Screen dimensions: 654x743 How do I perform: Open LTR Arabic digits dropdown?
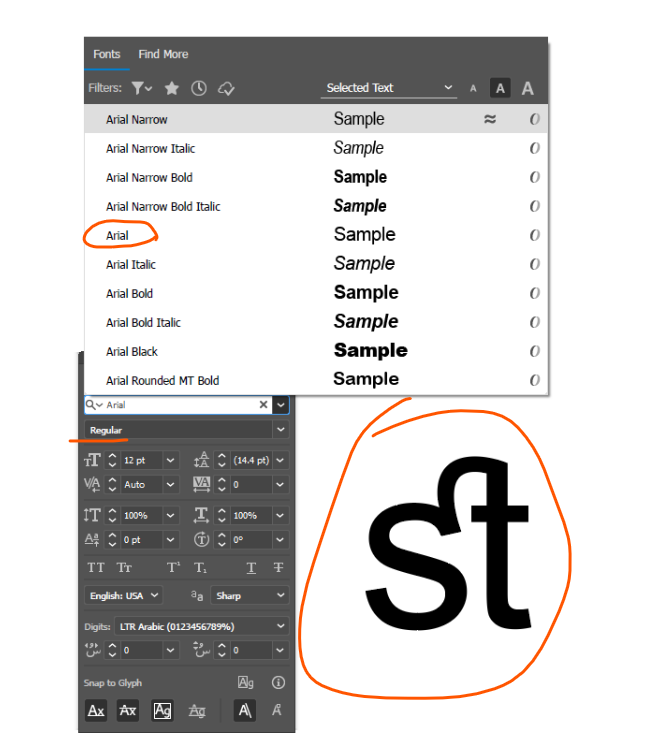pyautogui.click(x=201, y=626)
